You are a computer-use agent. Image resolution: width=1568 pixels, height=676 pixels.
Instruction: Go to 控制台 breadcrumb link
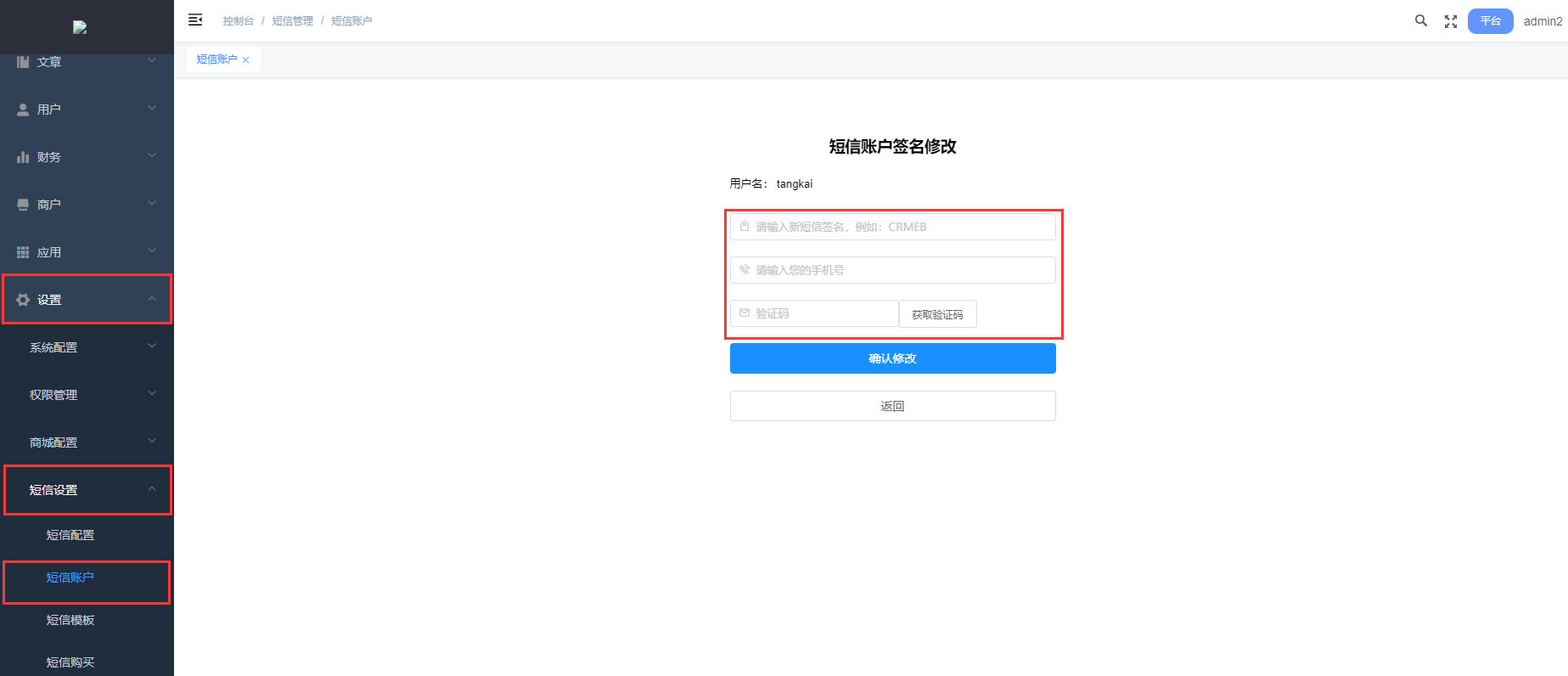[238, 20]
